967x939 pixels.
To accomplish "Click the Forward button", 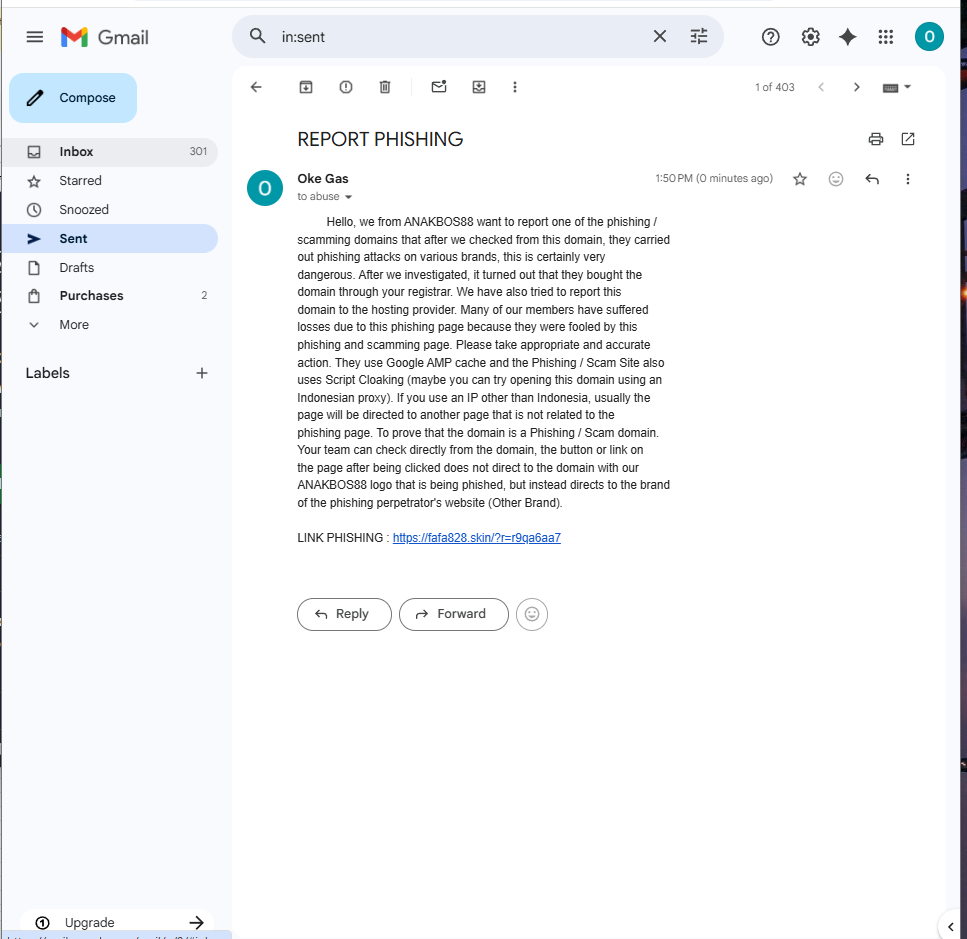I will point(453,614).
